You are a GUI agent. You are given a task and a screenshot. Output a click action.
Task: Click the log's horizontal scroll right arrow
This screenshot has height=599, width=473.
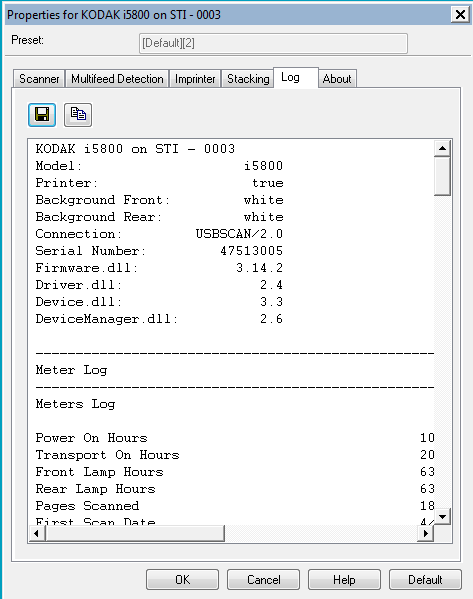pos(426,533)
